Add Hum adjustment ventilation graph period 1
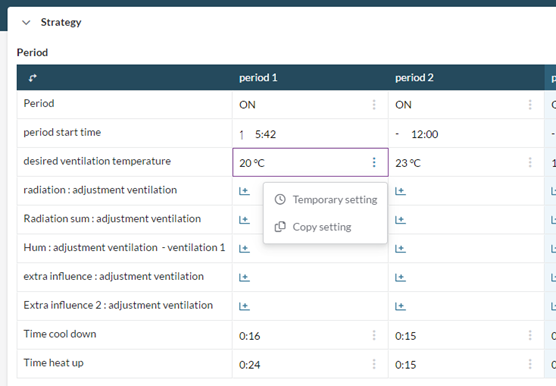The image size is (556, 386). pyautogui.click(x=244, y=249)
